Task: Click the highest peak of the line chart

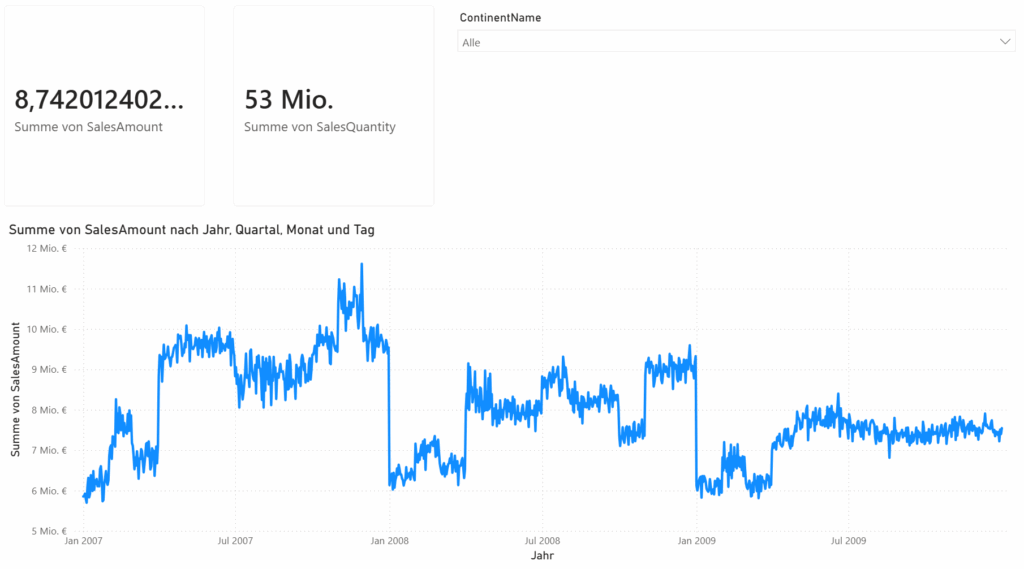Action: (361, 265)
